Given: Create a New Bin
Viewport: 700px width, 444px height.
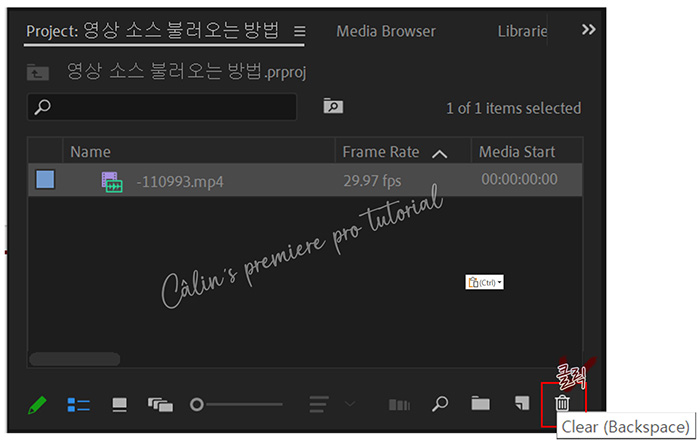Looking at the screenshot, I should pyautogui.click(x=480, y=403).
